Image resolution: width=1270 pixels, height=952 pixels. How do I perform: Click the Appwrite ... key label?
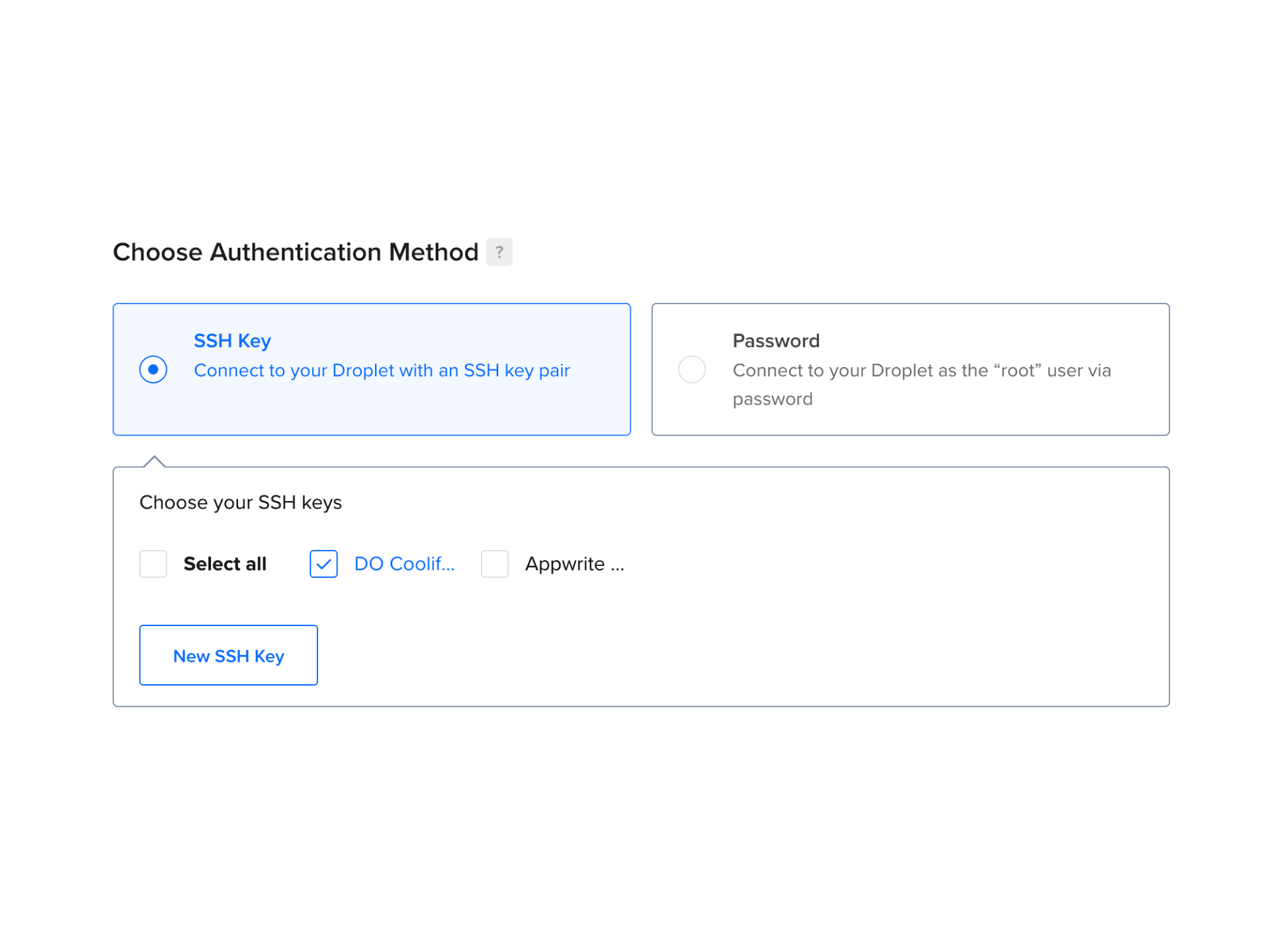point(574,564)
